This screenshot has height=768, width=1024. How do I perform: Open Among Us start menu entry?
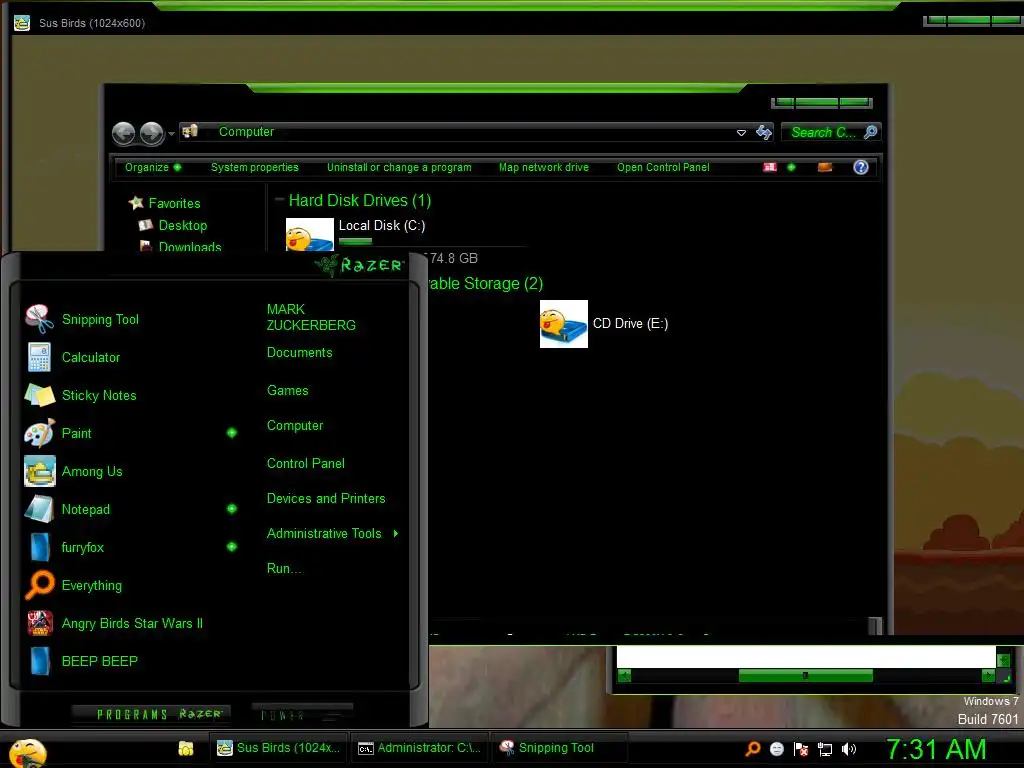(x=131, y=471)
